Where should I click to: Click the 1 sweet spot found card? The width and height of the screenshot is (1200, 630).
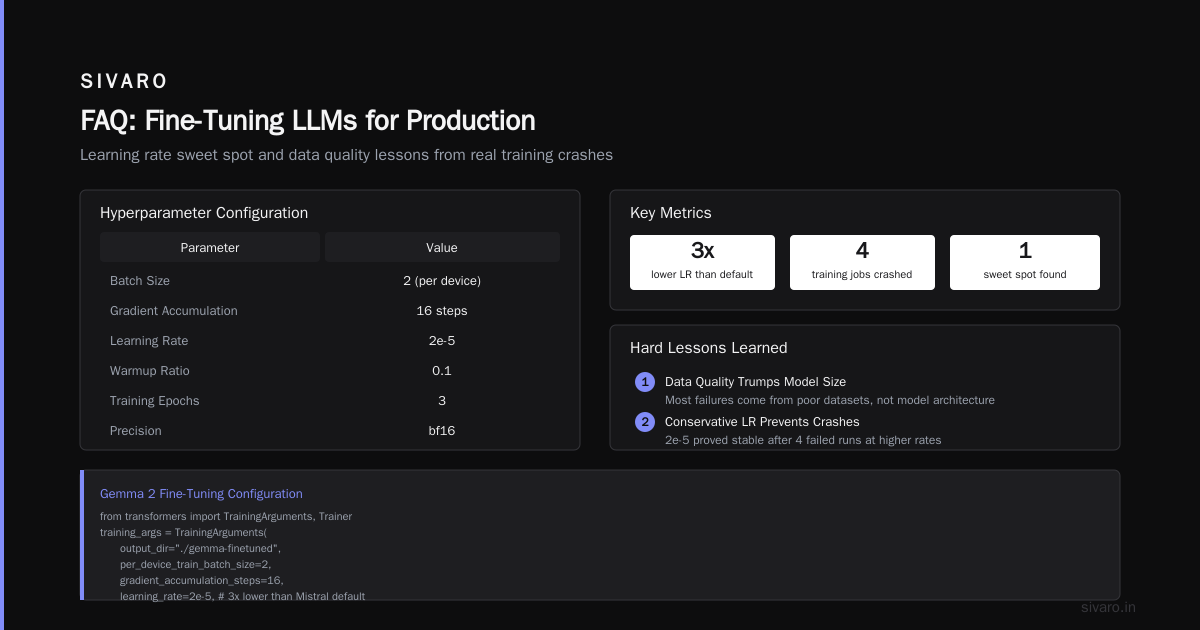(1024, 262)
